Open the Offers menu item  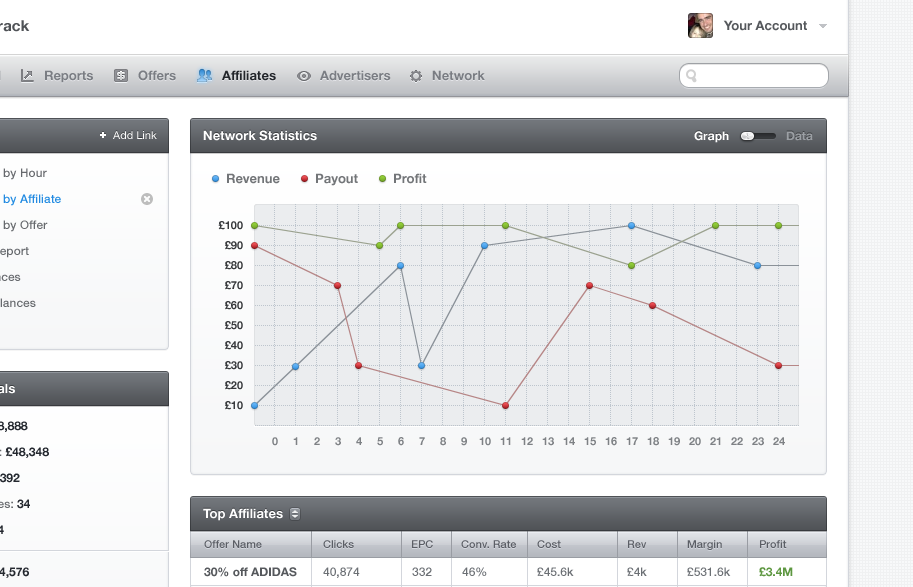(157, 76)
